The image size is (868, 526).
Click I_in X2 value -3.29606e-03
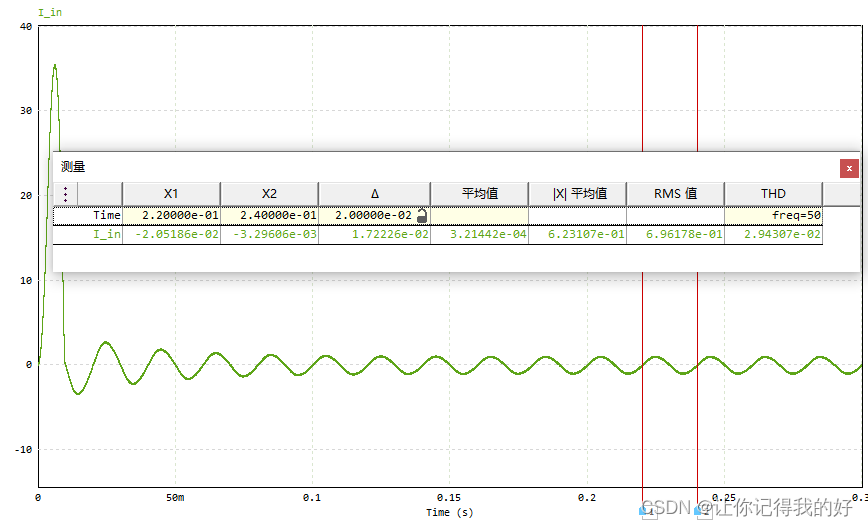[270, 234]
